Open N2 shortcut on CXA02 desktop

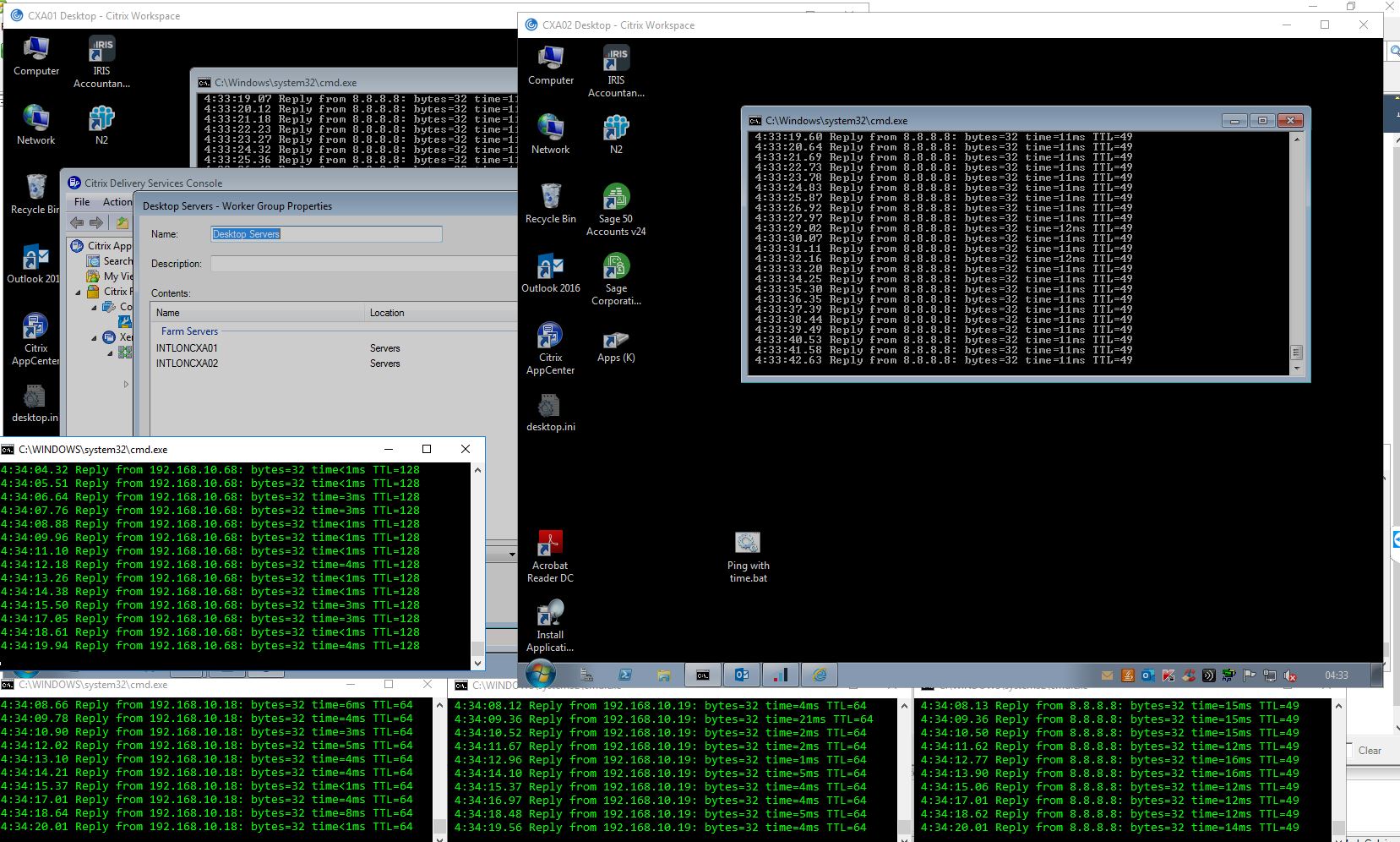(x=616, y=129)
